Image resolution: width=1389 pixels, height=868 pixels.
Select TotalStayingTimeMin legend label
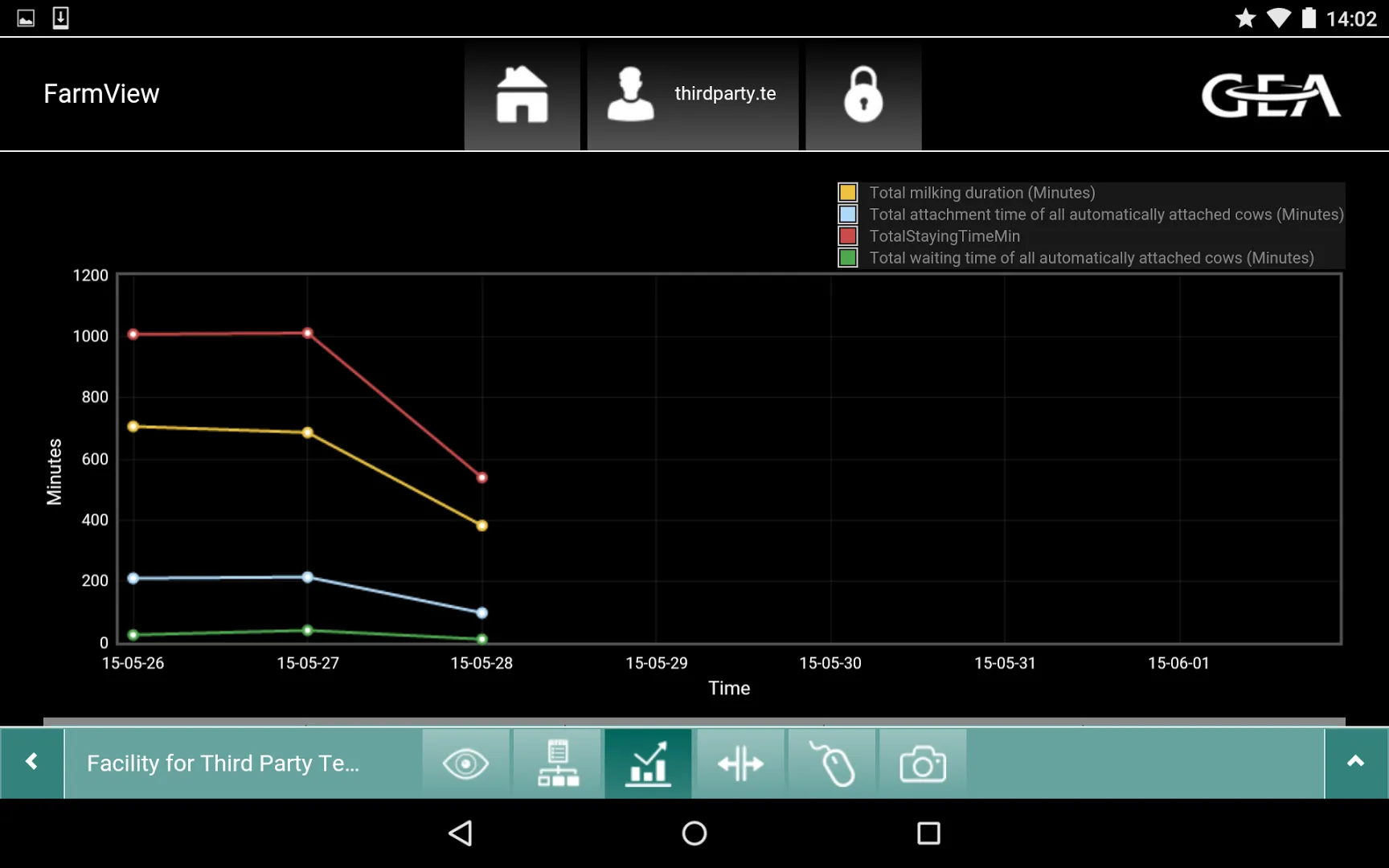(944, 236)
